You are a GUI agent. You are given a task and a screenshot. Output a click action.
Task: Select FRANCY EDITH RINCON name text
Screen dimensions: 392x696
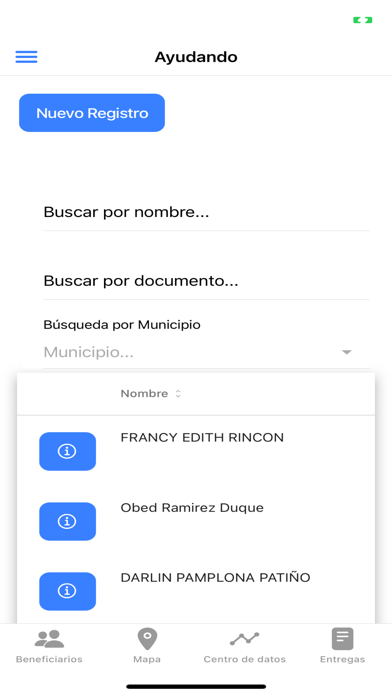coord(202,438)
